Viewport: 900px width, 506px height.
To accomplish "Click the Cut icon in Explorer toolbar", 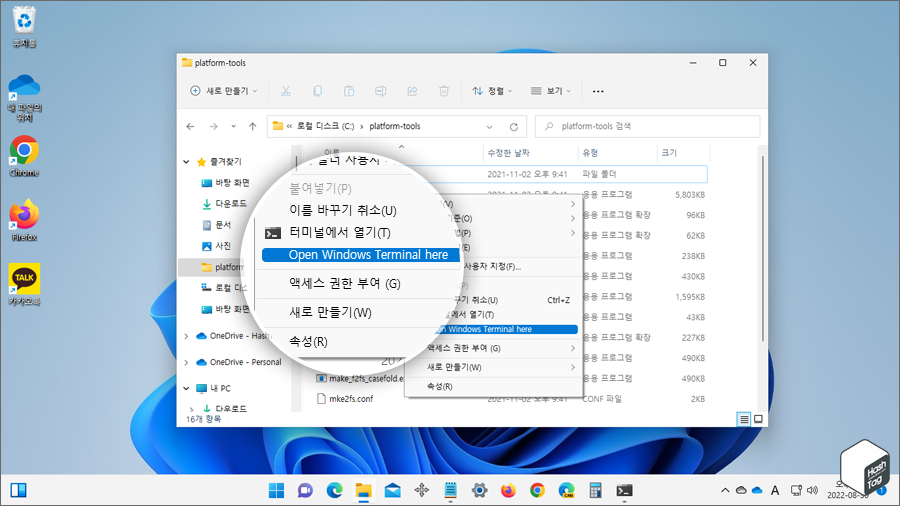I will (x=285, y=91).
